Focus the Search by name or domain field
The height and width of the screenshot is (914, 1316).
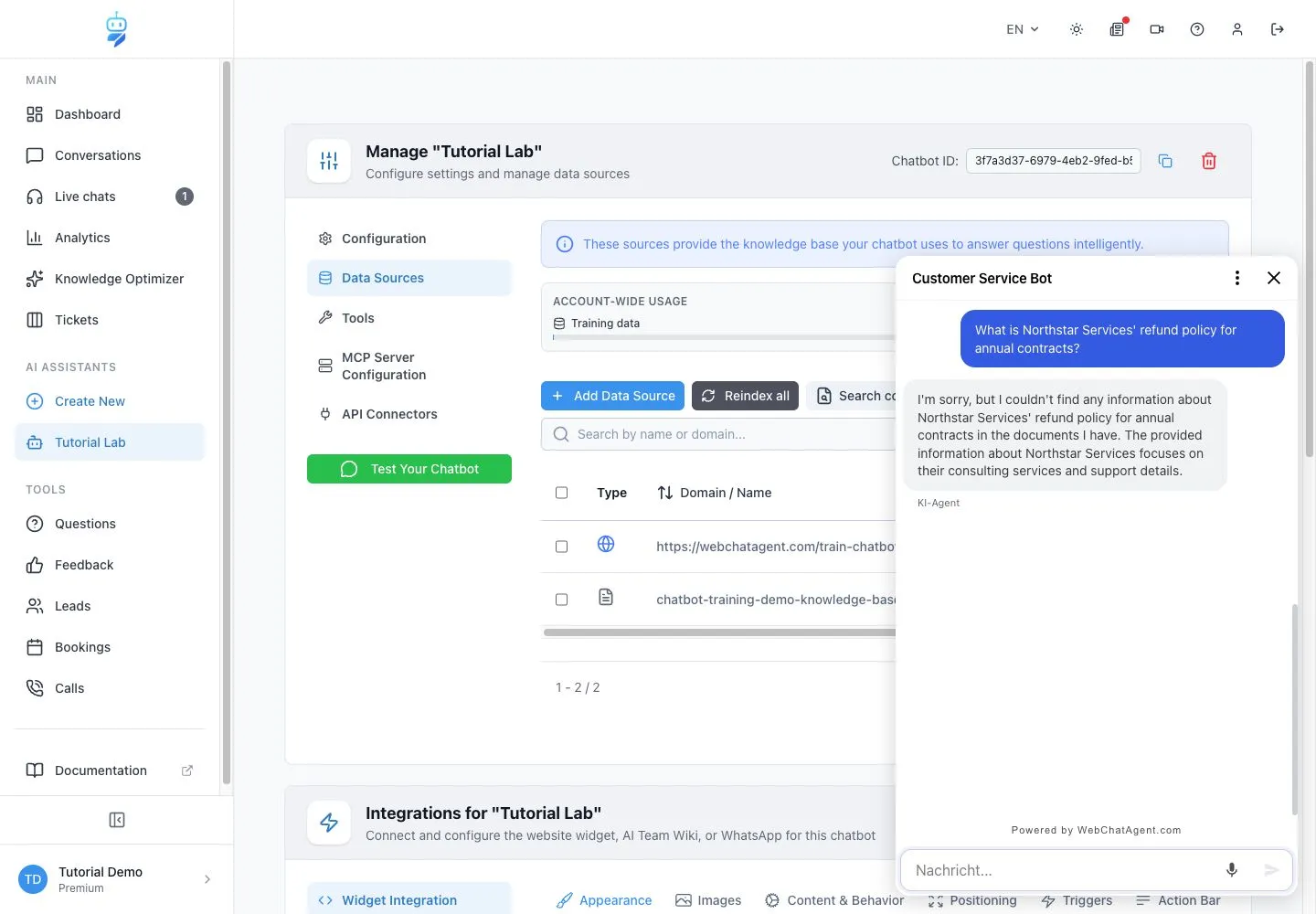point(718,434)
